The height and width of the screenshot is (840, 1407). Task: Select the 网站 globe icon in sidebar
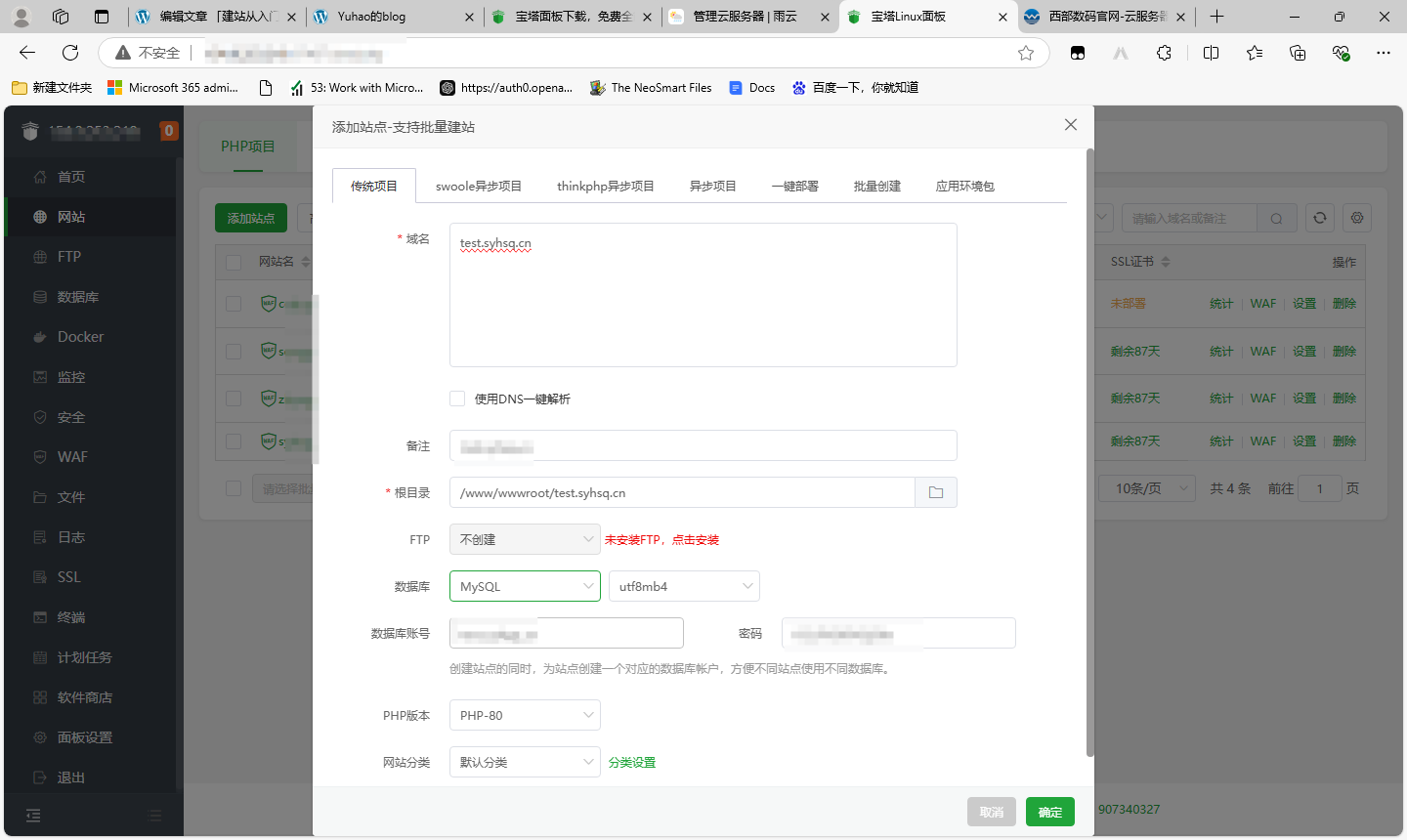pos(40,217)
